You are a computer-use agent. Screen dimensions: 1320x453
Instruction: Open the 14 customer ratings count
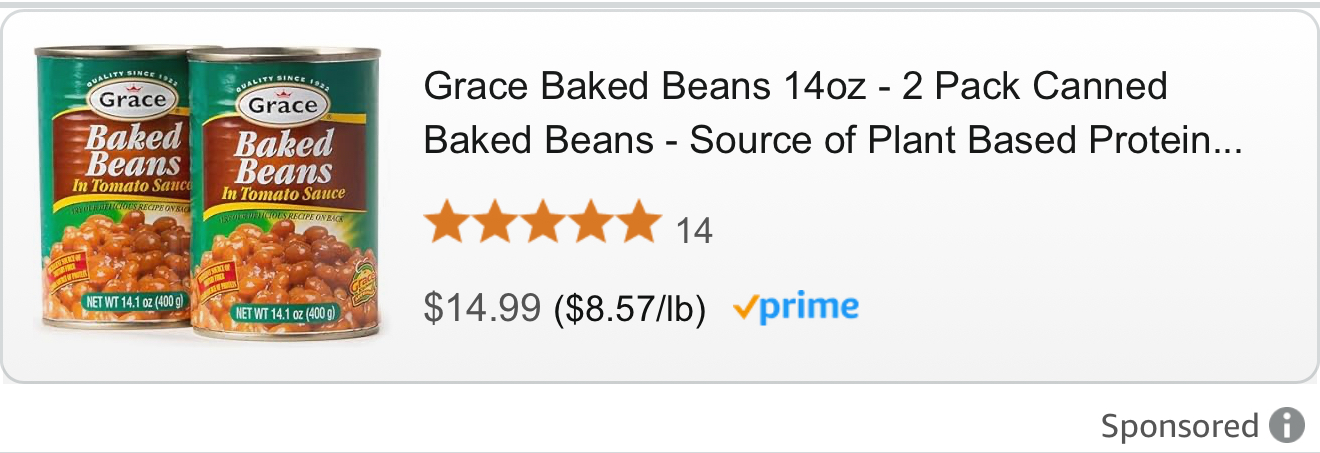[x=694, y=232]
